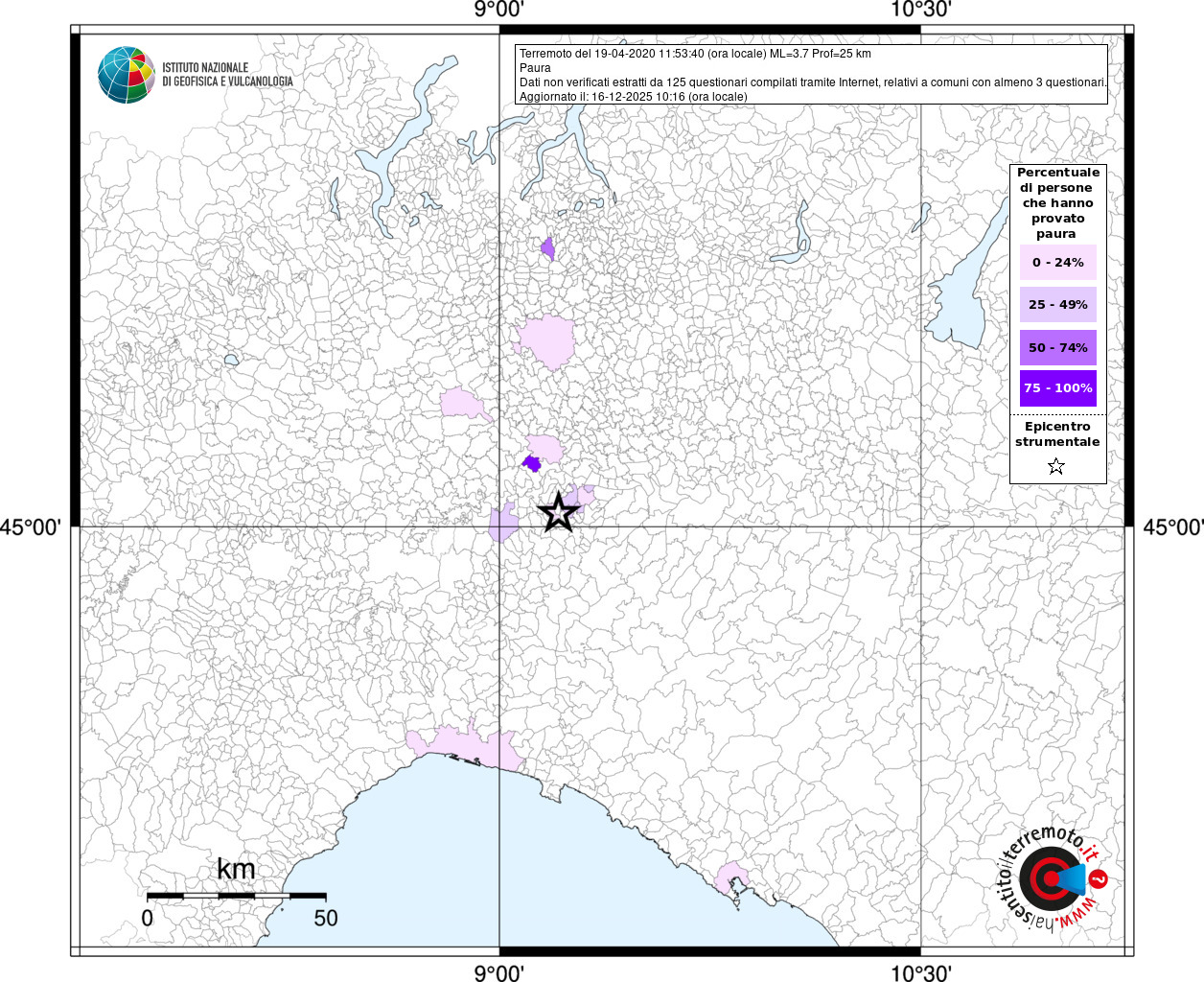
Task: Click the bottom 9°00' longitude label
Action: tap(499, 973)
